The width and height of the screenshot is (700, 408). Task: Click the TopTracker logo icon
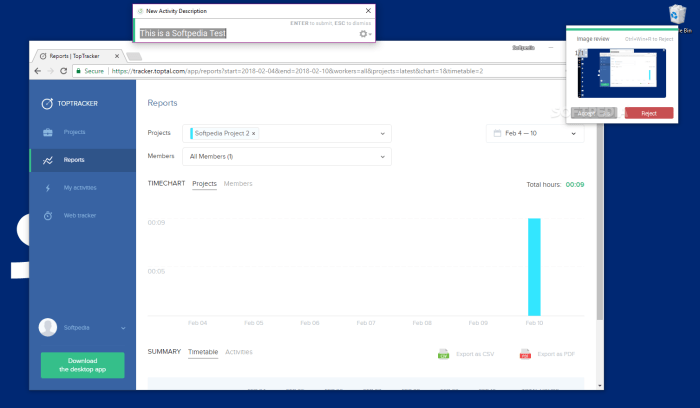tap(48, 104)
